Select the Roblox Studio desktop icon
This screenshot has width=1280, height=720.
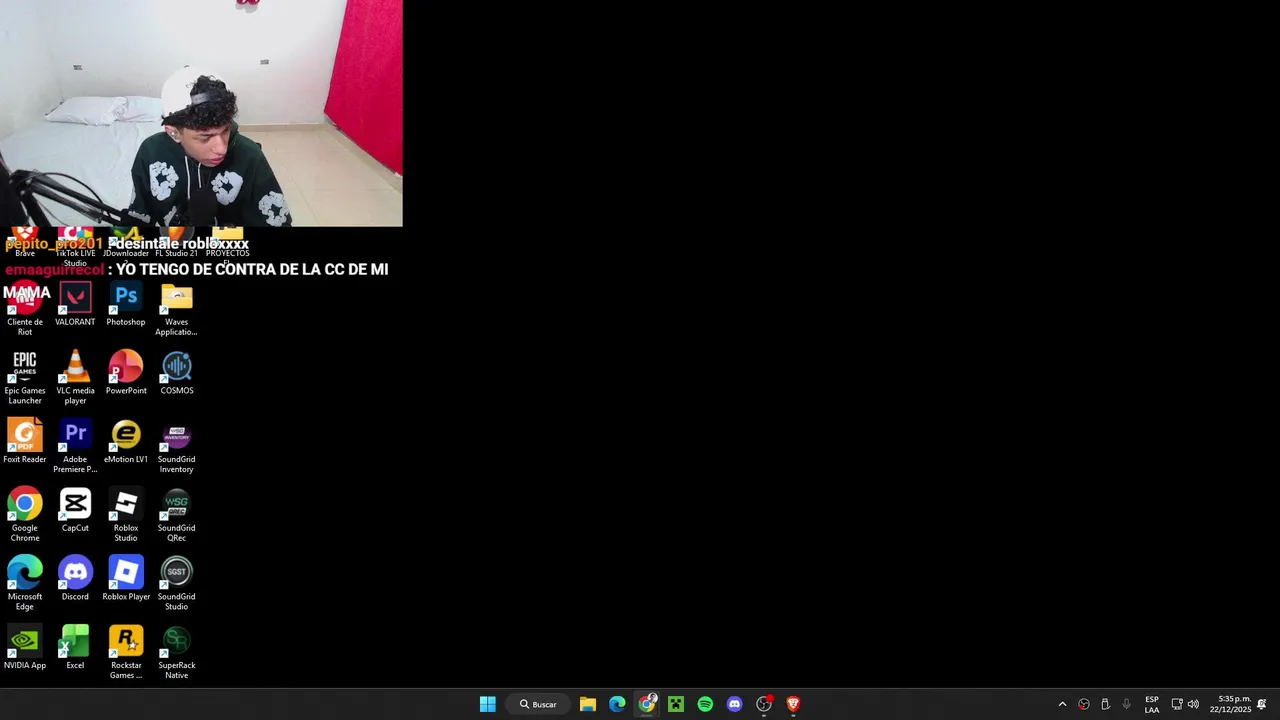pos(126,514)
